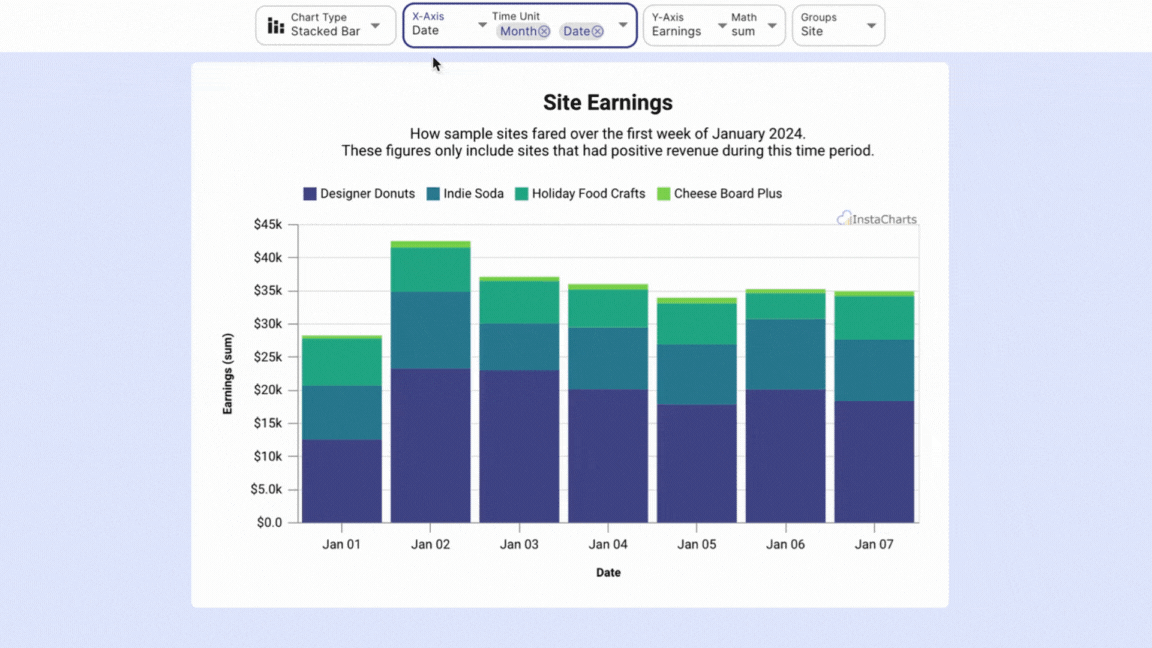Open the Y-Axis Earnings dropdown arrow

(x=721, y=26)
